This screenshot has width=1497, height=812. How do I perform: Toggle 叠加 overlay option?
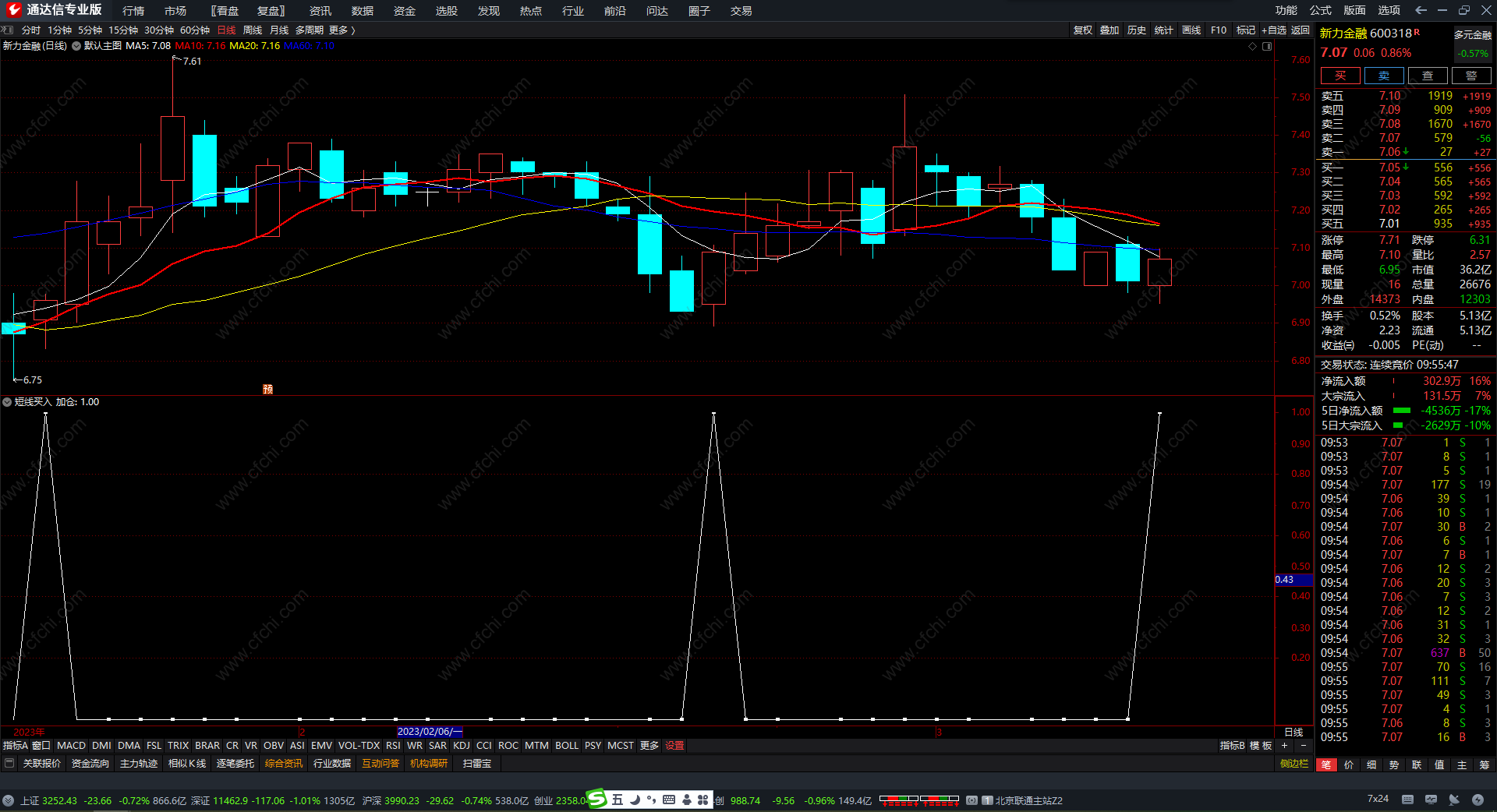(x=1109, y=30)
